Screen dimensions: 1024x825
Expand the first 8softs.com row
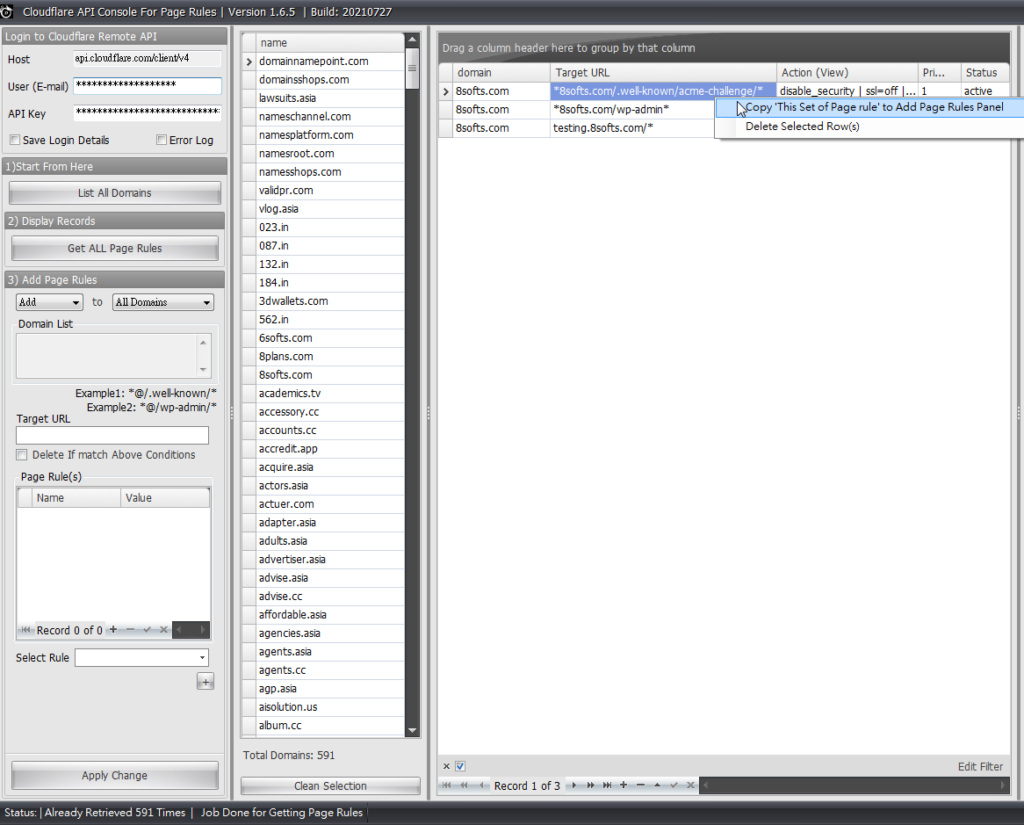coord(445,90)
